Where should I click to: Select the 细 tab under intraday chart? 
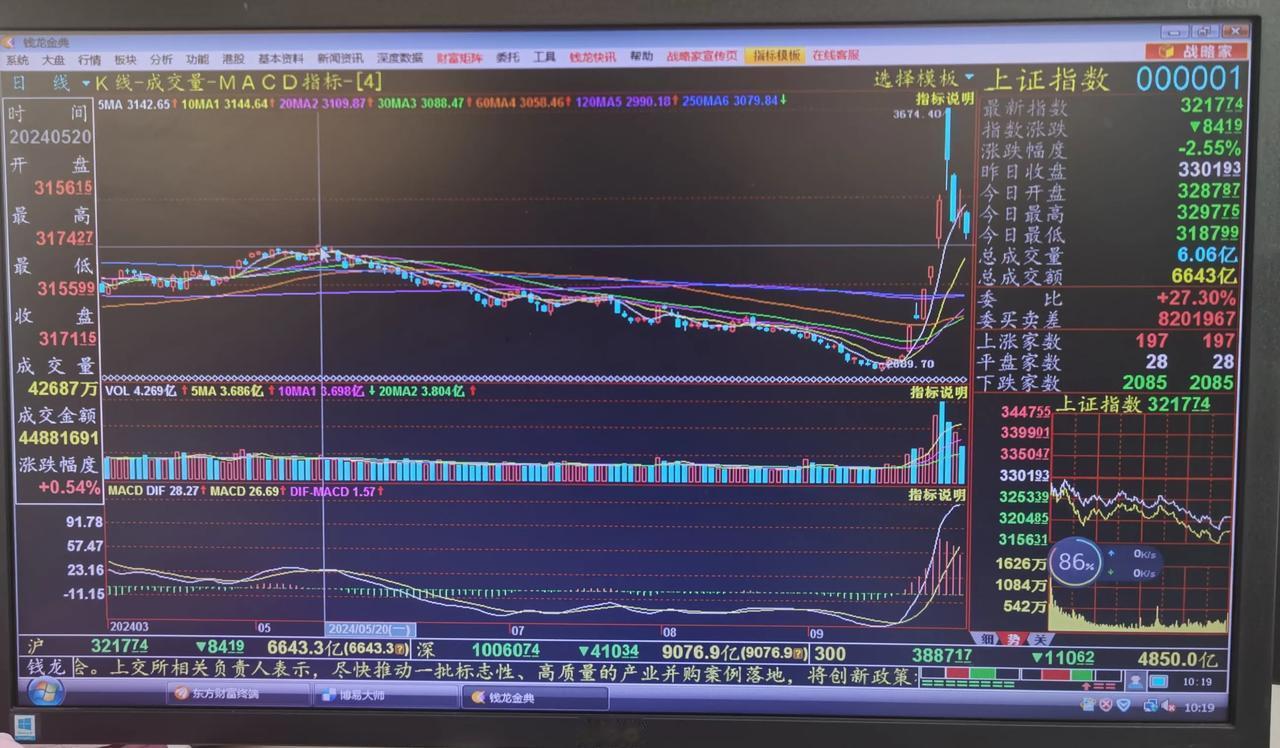988,639
